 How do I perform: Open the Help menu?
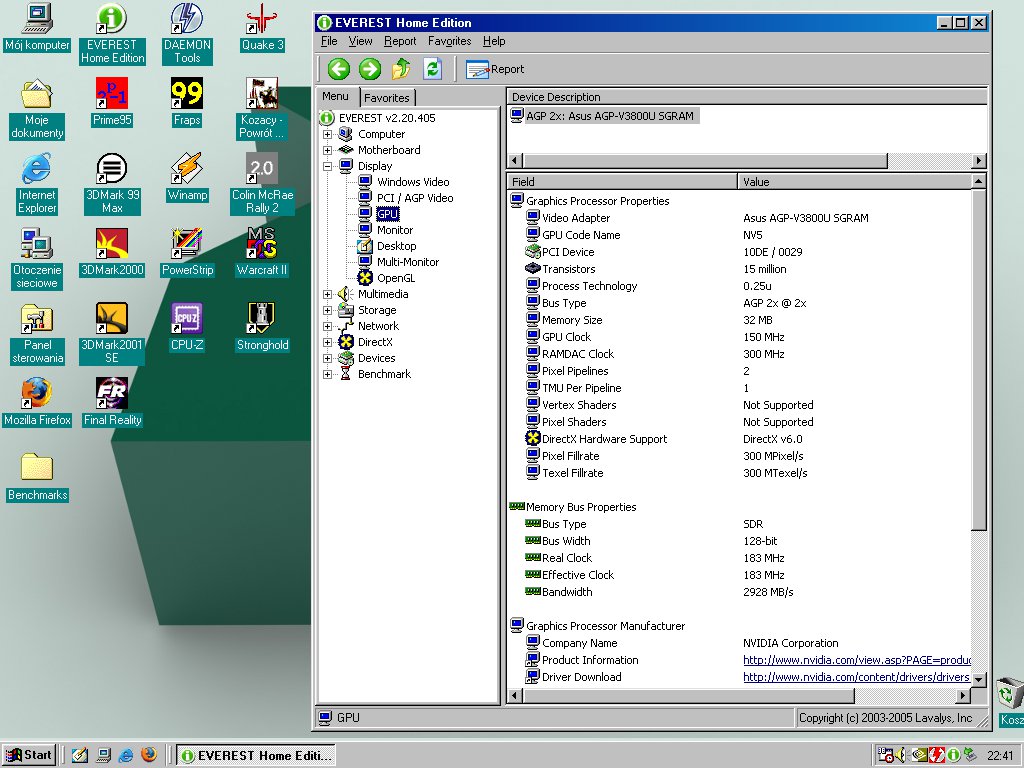pos(494,41)
